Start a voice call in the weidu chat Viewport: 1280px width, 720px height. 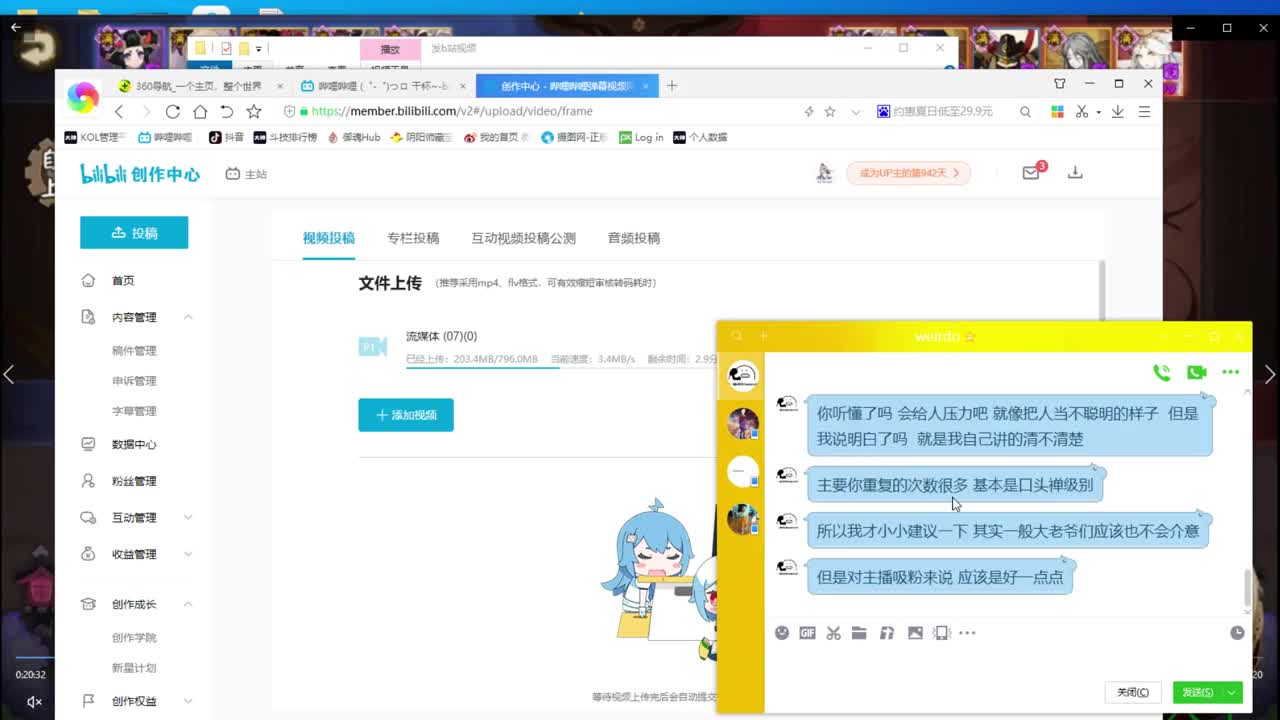coord(1161,371)
